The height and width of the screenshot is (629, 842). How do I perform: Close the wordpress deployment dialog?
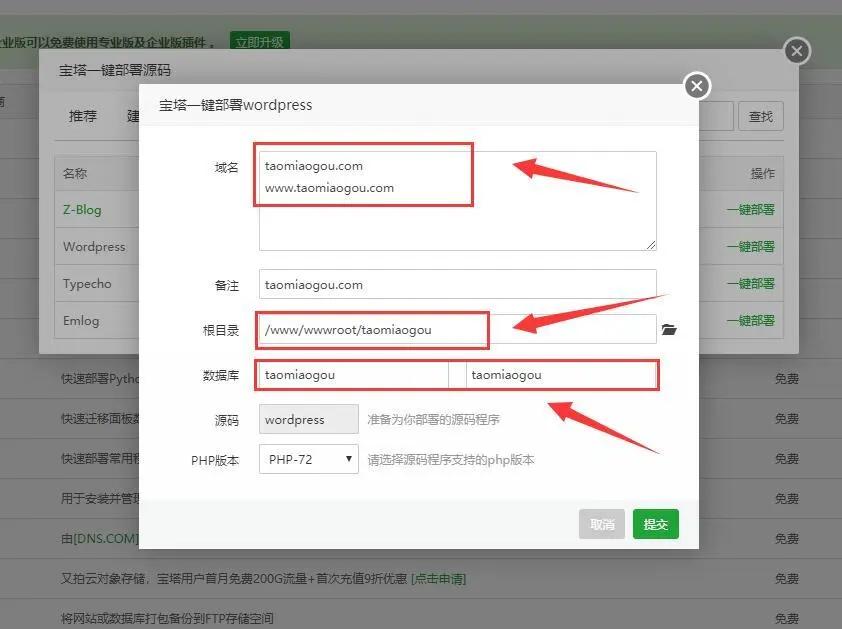click(697, 86)
